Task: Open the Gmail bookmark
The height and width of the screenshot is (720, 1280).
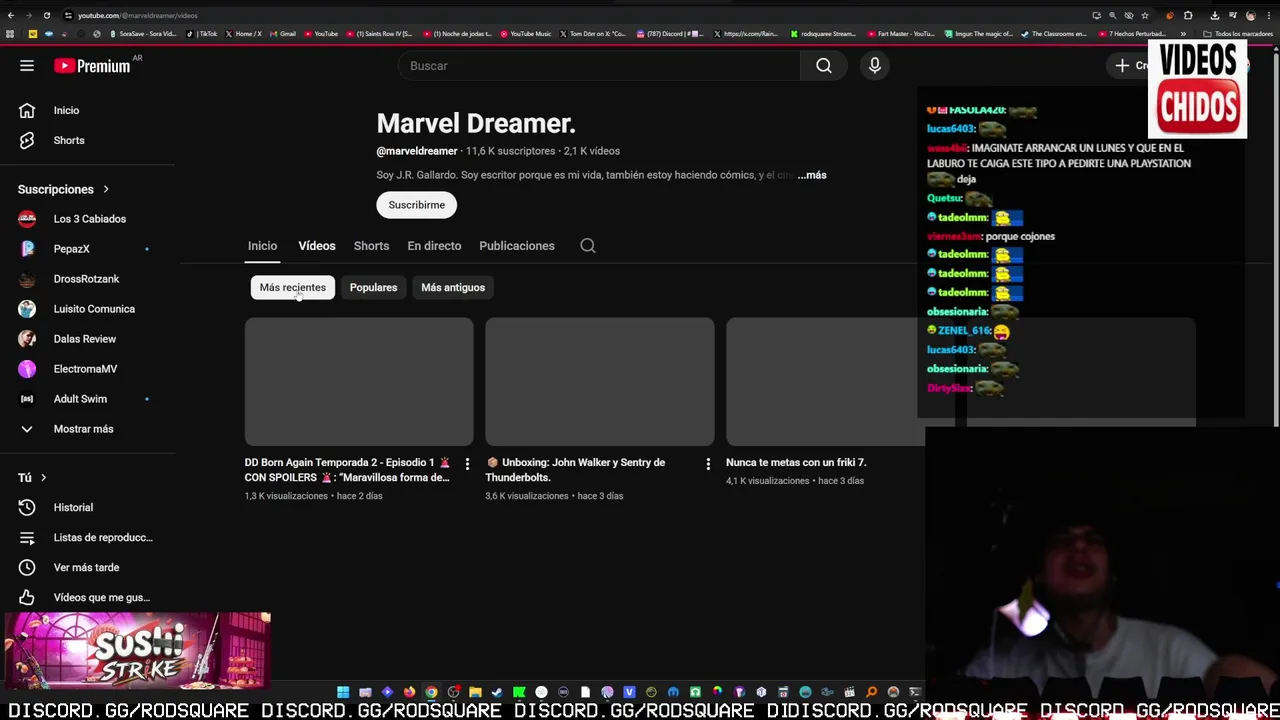Action: (x=283, y=34)
